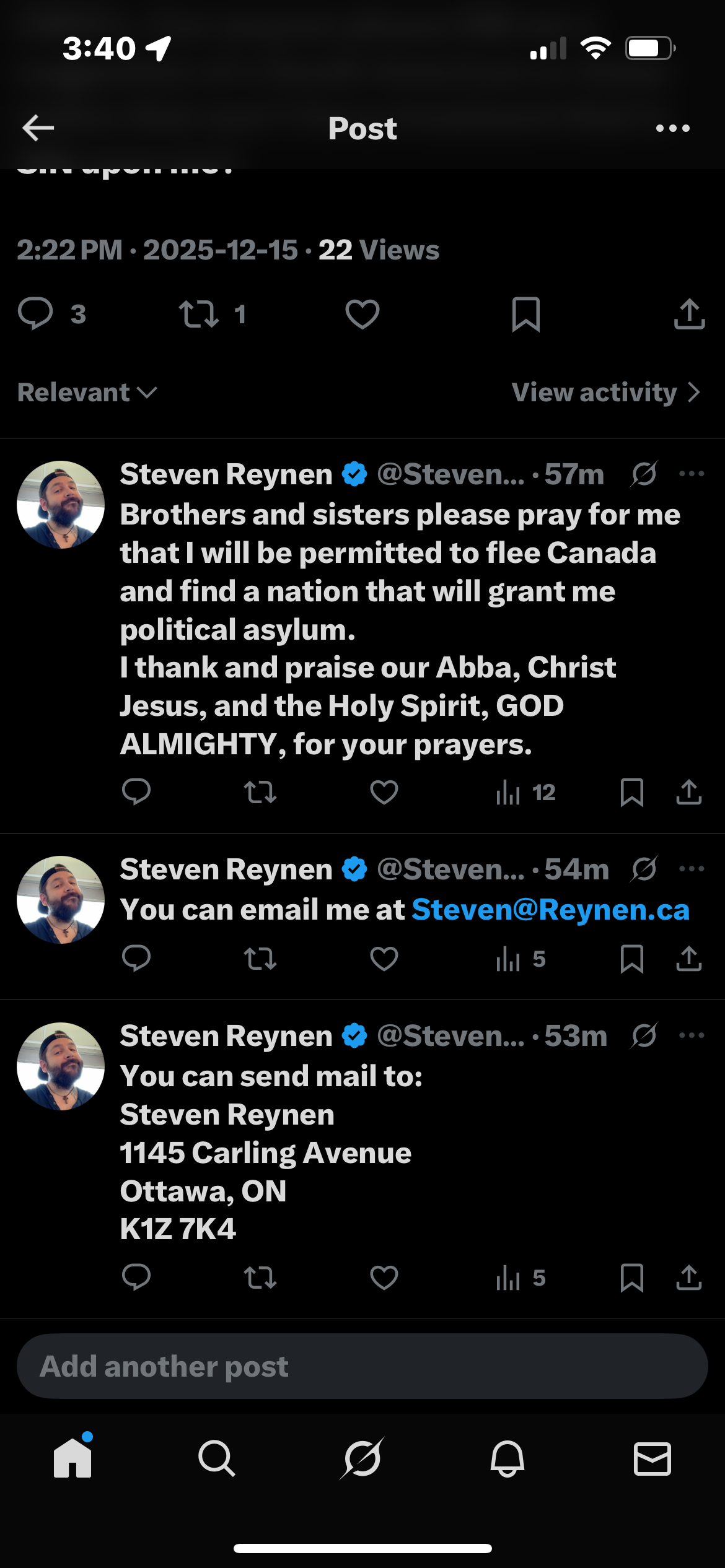Like the main post with heart icon
The image size is (725, 1568).
(x=362, y=314)
